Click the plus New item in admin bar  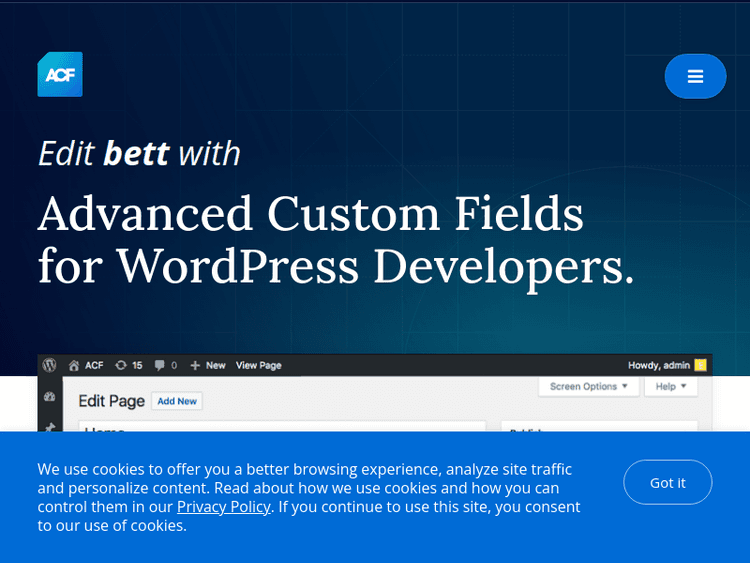[x=208, y=365]
